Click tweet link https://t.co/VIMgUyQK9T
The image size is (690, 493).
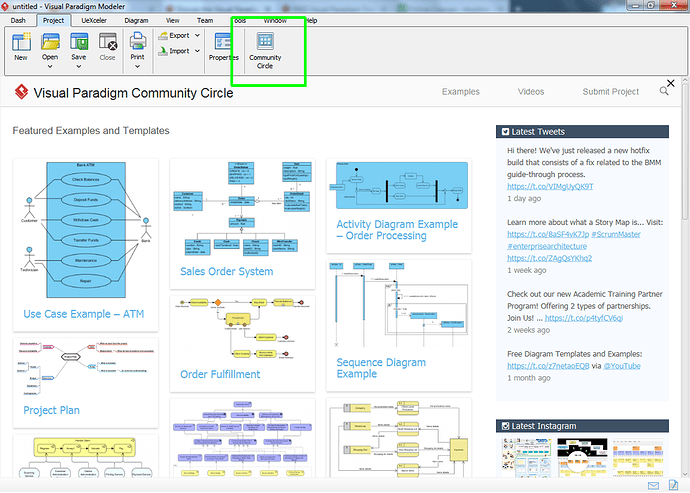[x=550, y=186]
